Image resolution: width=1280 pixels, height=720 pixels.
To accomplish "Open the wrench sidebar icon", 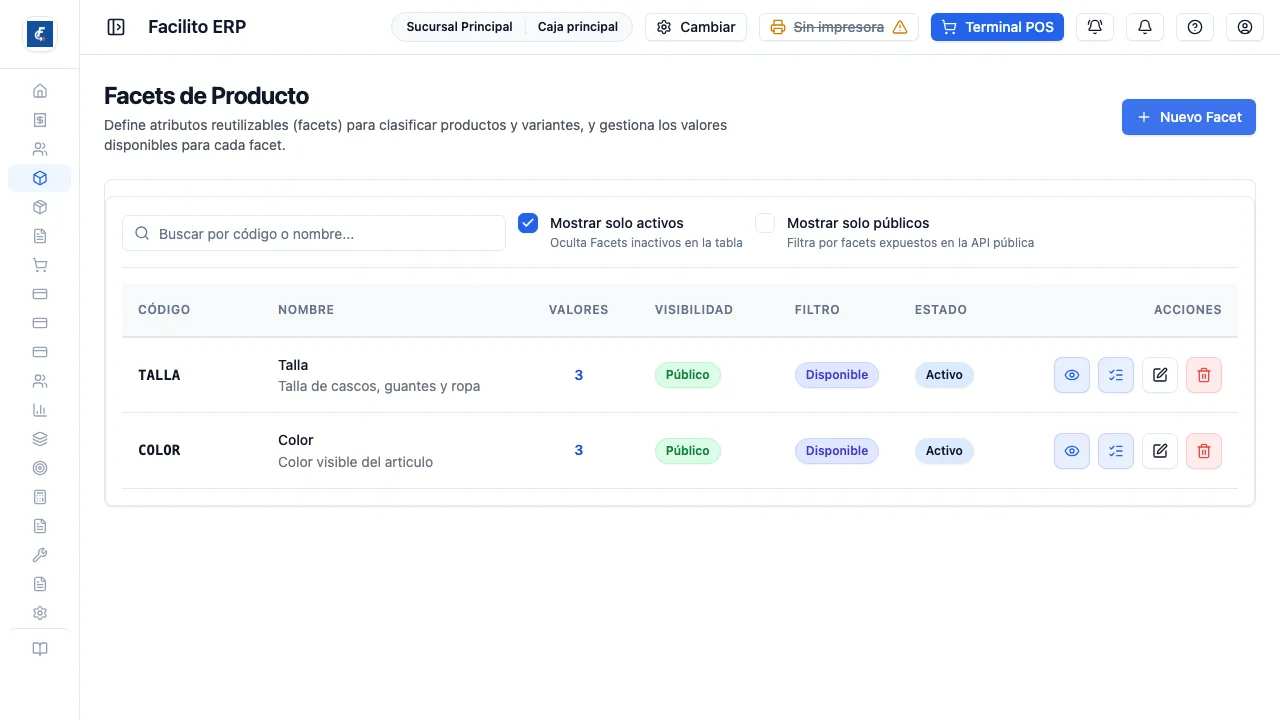I will coord(40,555).
